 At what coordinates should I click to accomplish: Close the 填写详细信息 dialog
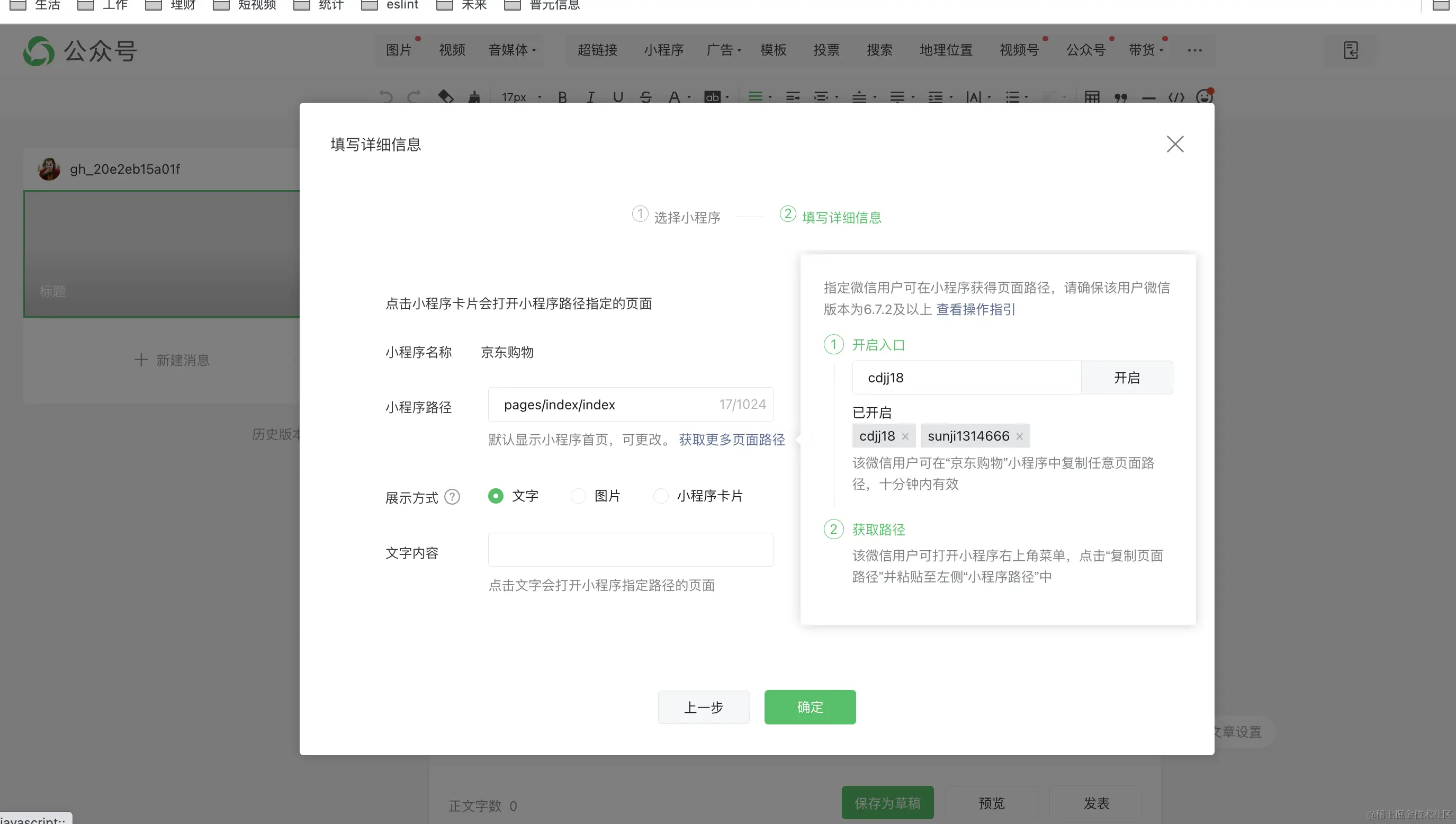[x=1175, y=144]
